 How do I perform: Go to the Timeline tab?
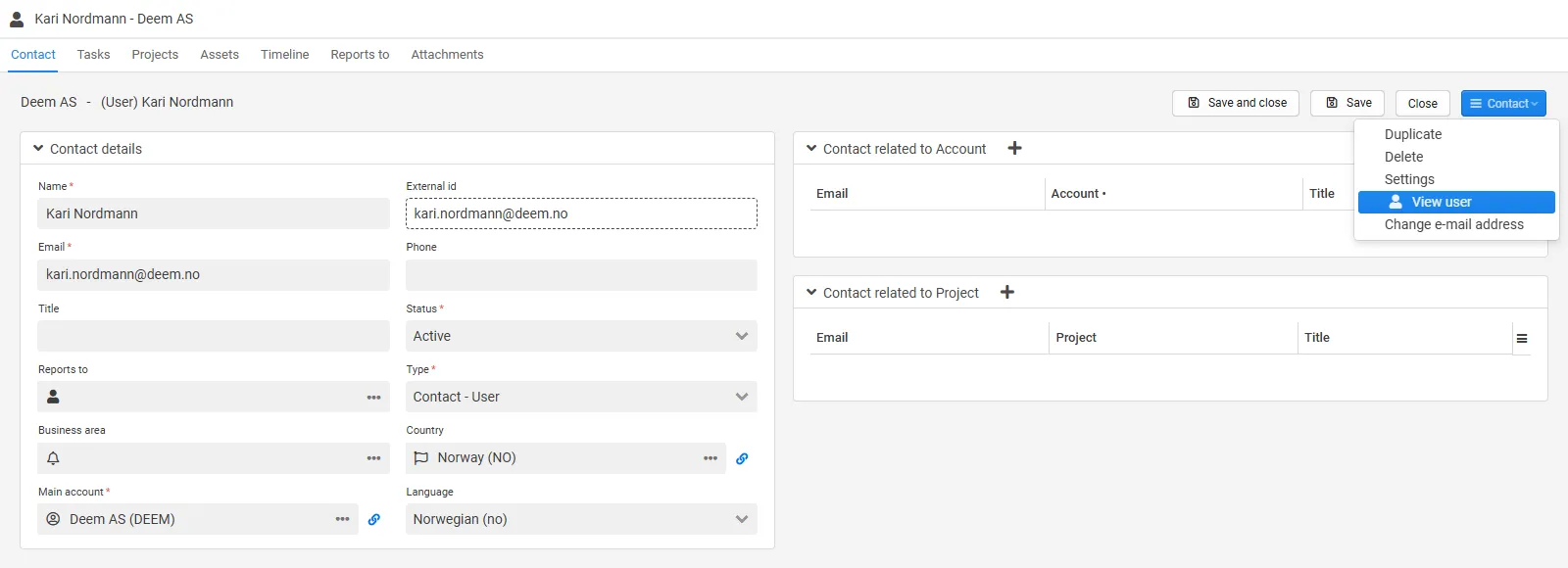pos(285,55)
